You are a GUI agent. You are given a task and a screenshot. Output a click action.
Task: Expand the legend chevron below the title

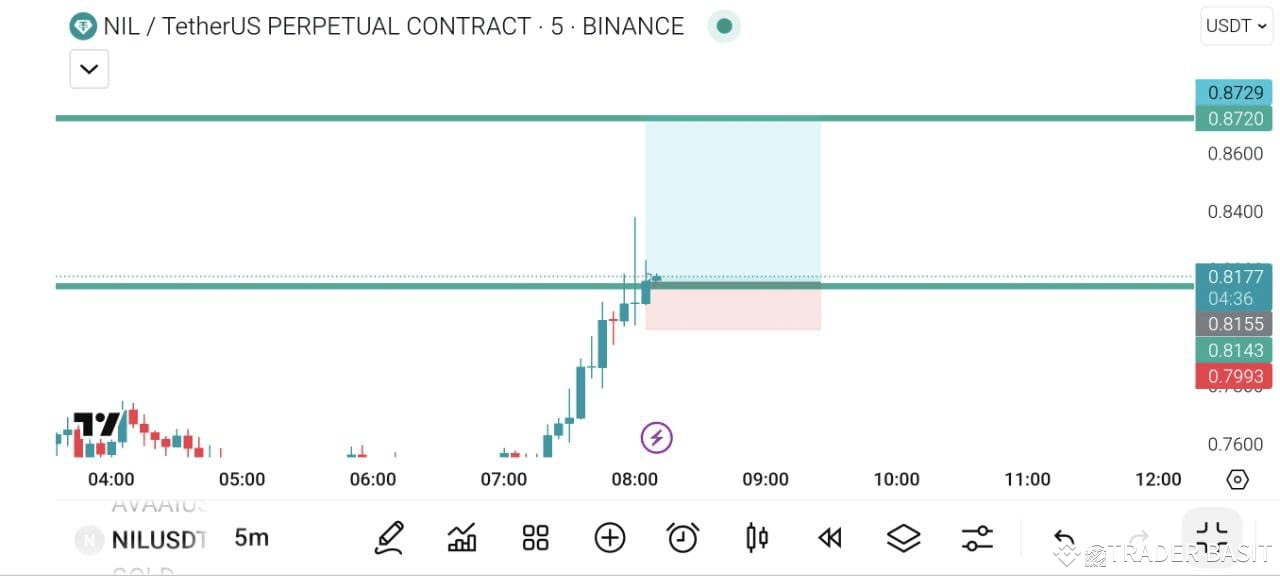[89, 69]
